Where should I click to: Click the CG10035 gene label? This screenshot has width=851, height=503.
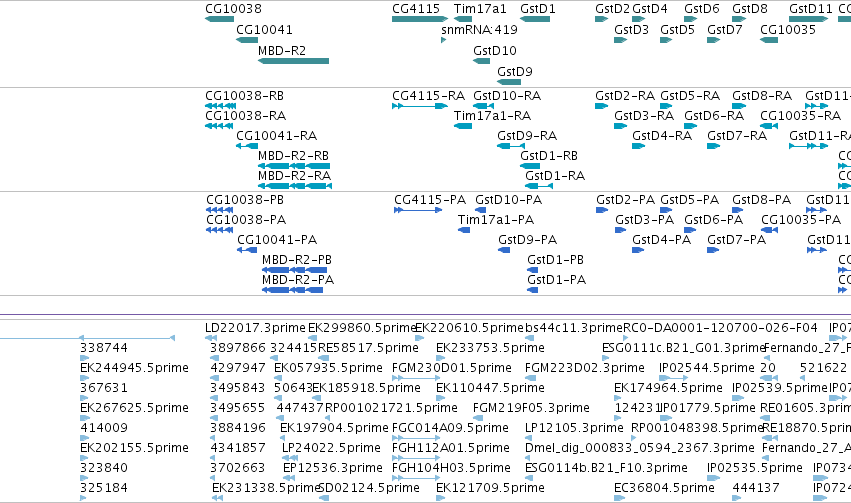[788, 30]
